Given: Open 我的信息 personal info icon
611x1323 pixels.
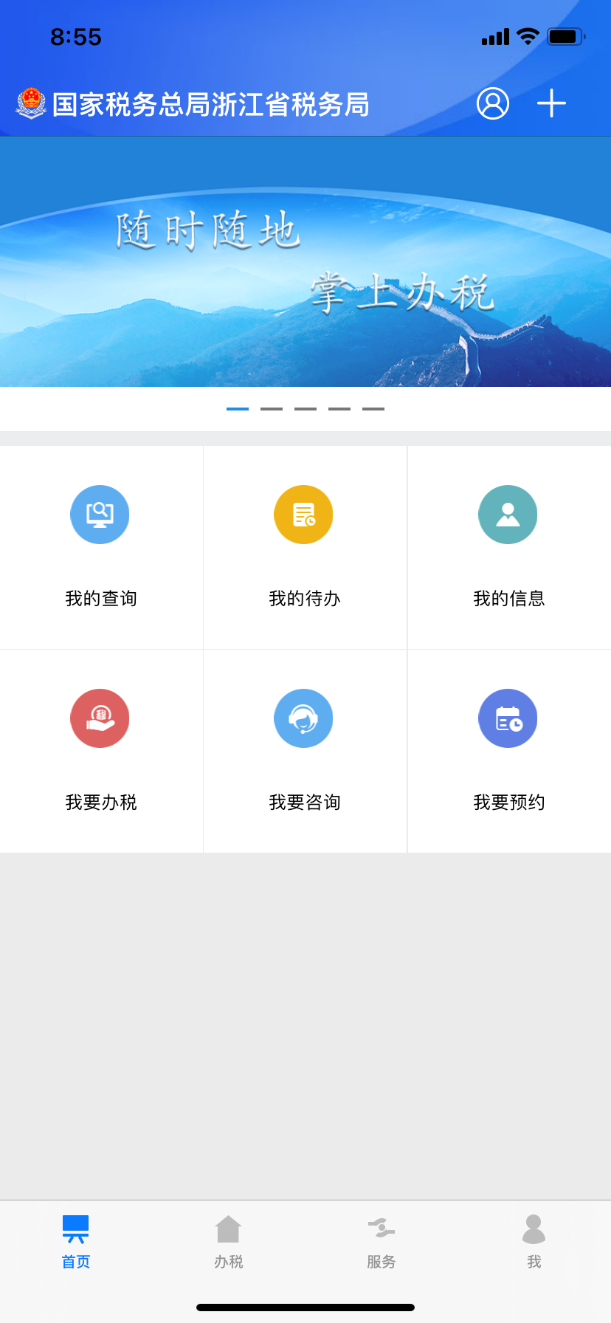Looking at the screenshot, I should tap(508, 515).
